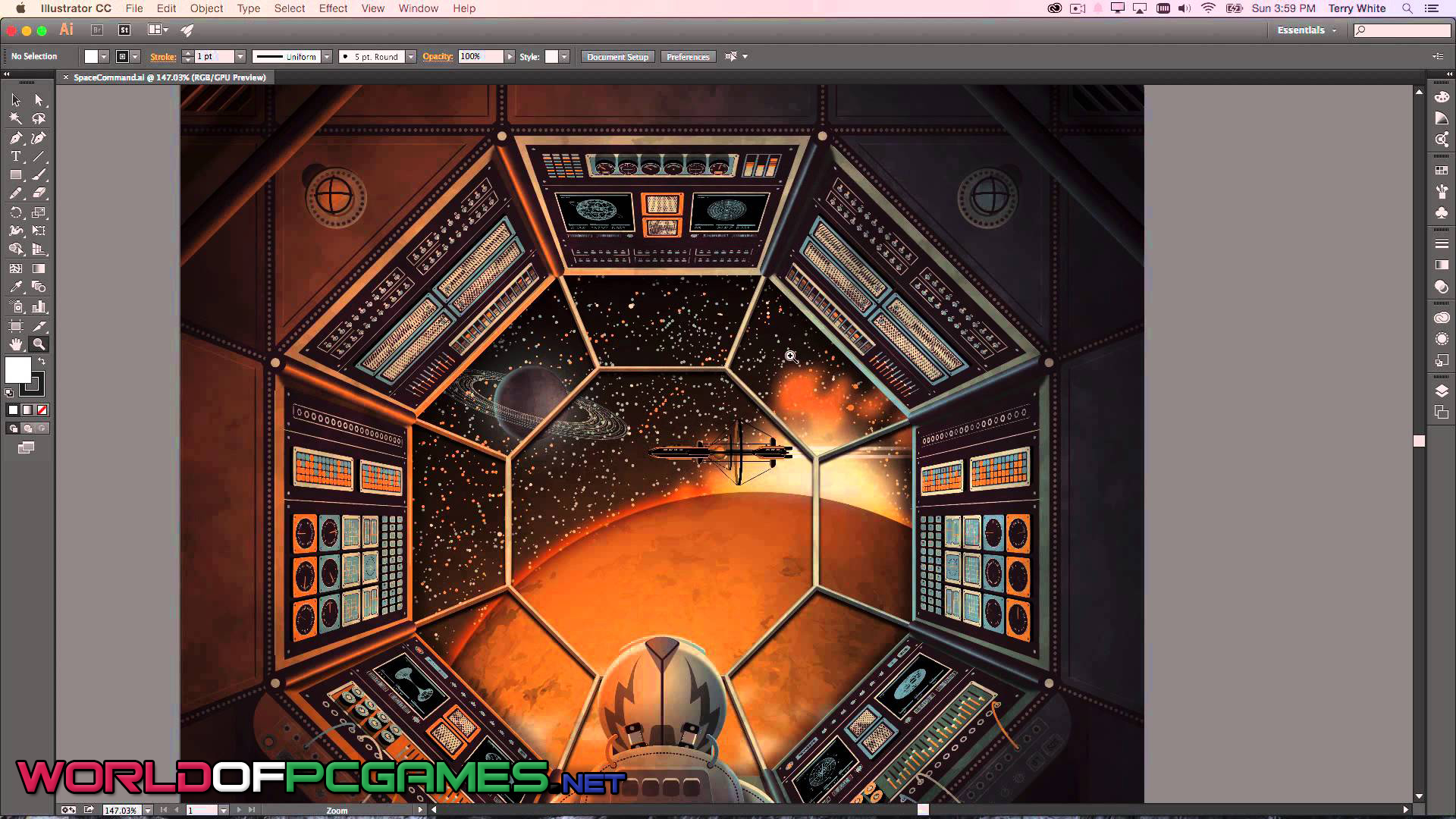Select the Magic Wand tool

coord(16,118)
